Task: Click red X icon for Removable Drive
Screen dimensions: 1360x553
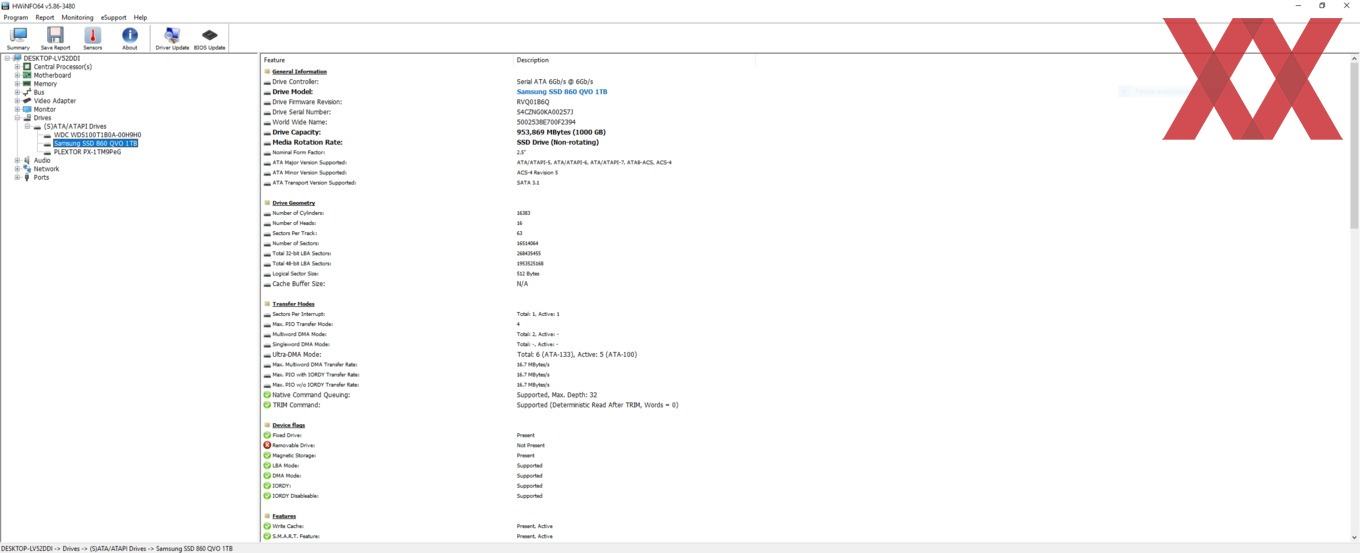Action: pyautogui.click(x=267, y=445)
